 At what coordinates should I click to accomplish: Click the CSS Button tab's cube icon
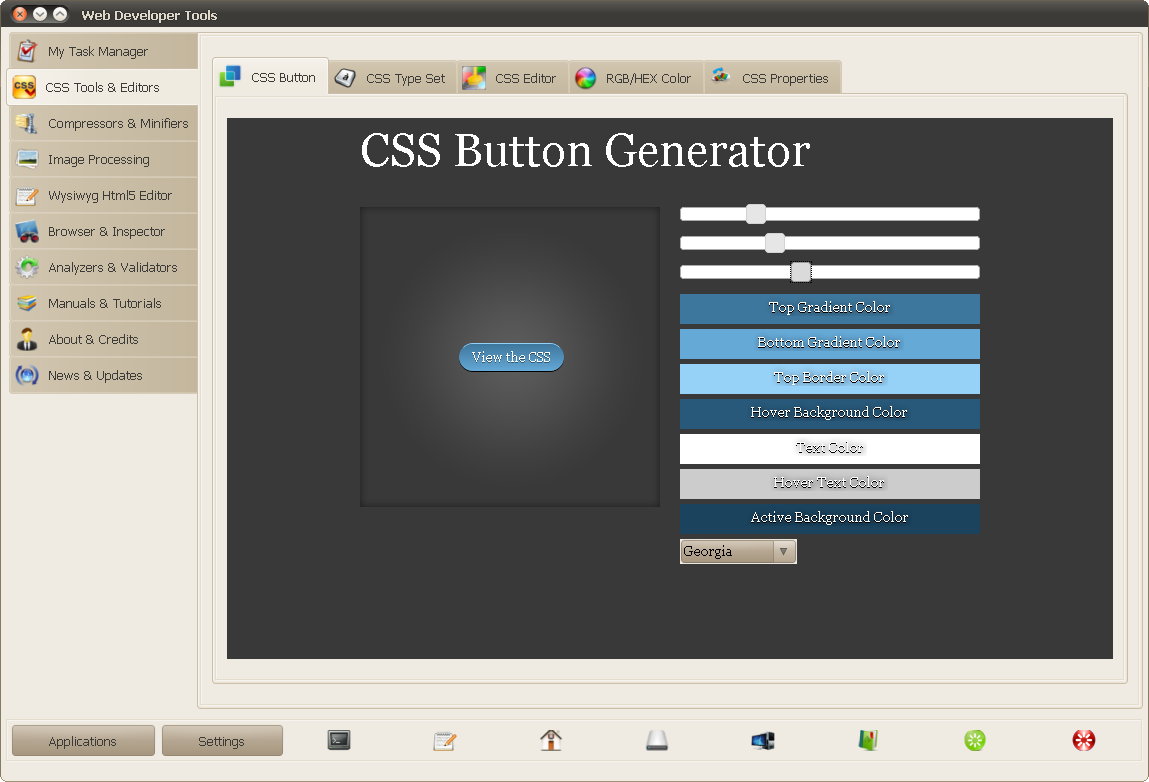[x=230, y=76]
